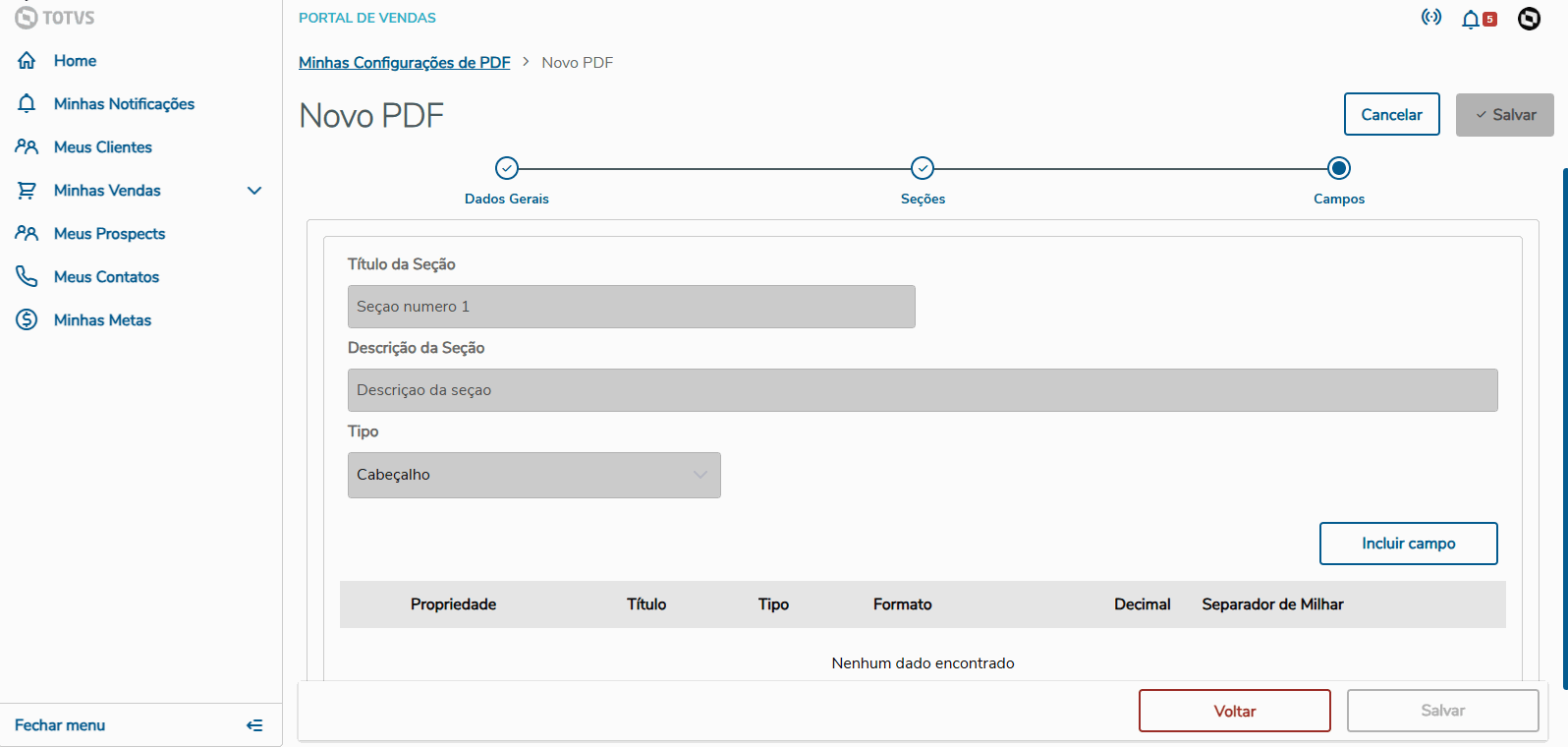Click the Minhas Vendas shopping cart icon
This screenshot has width=1568, height=747.
coord(27,191)
